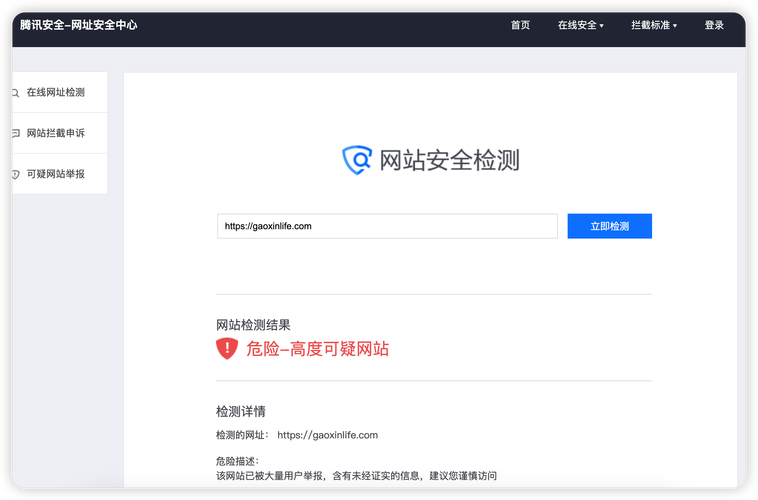Go to 首页 in top navigation
The height and width of the screenshot is (500, 758).
click(520, 25)
